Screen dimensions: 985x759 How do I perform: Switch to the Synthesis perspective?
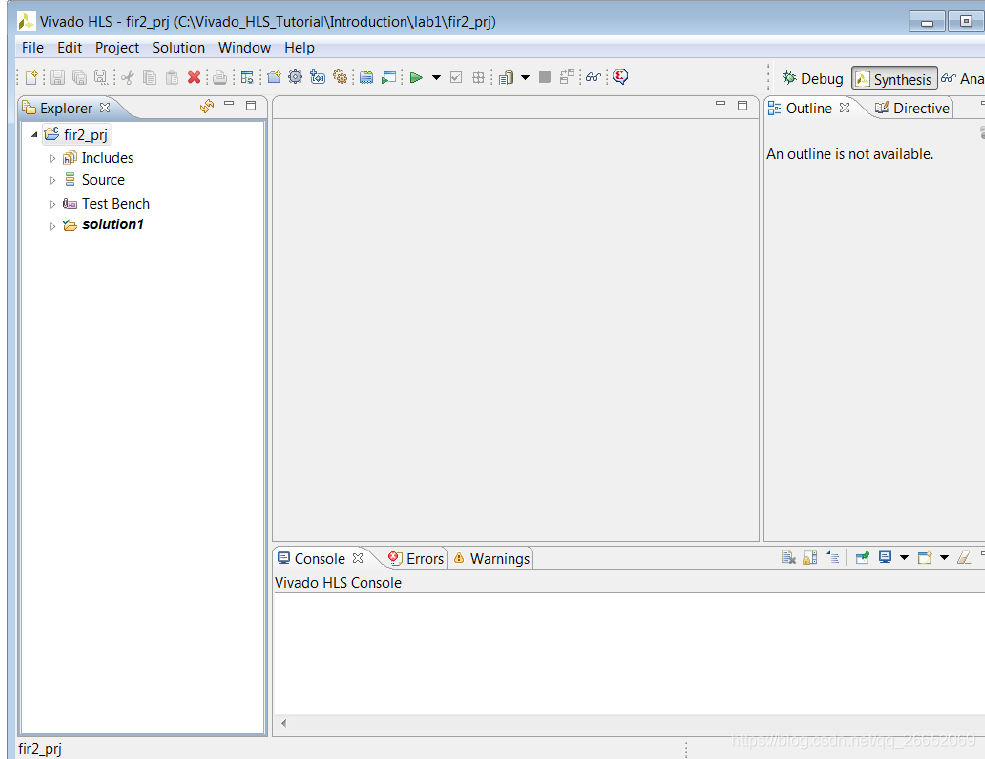895,79
